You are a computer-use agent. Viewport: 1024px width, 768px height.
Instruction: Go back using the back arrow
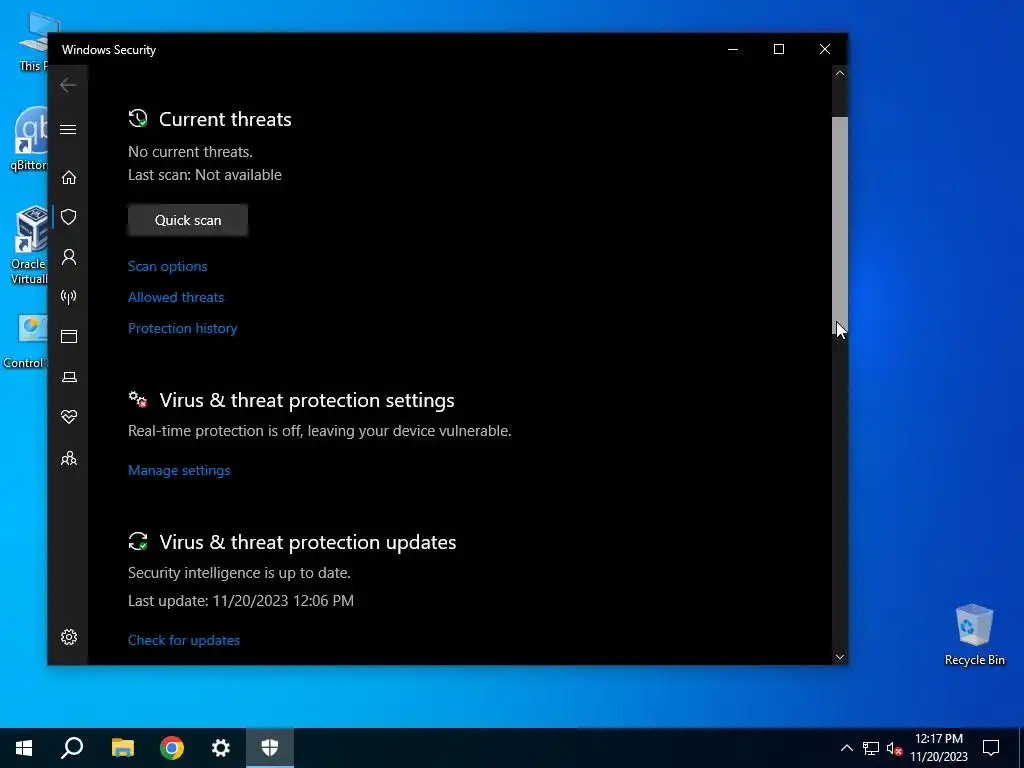point(68,85)
